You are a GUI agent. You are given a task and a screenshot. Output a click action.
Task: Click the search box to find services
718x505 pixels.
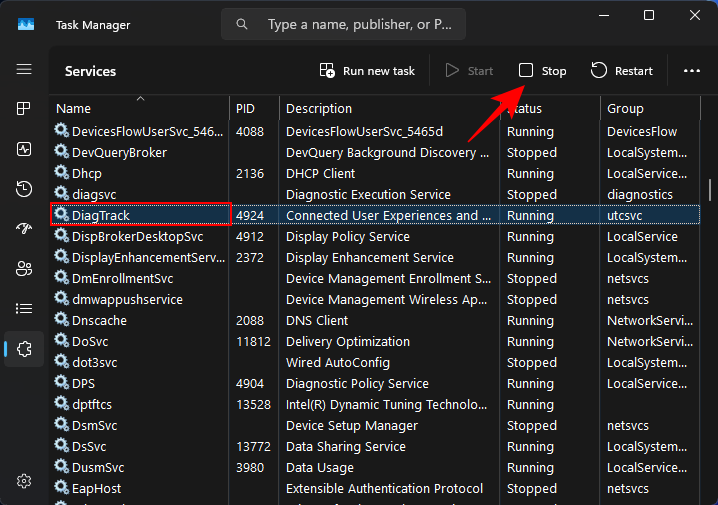pos(343,24)
